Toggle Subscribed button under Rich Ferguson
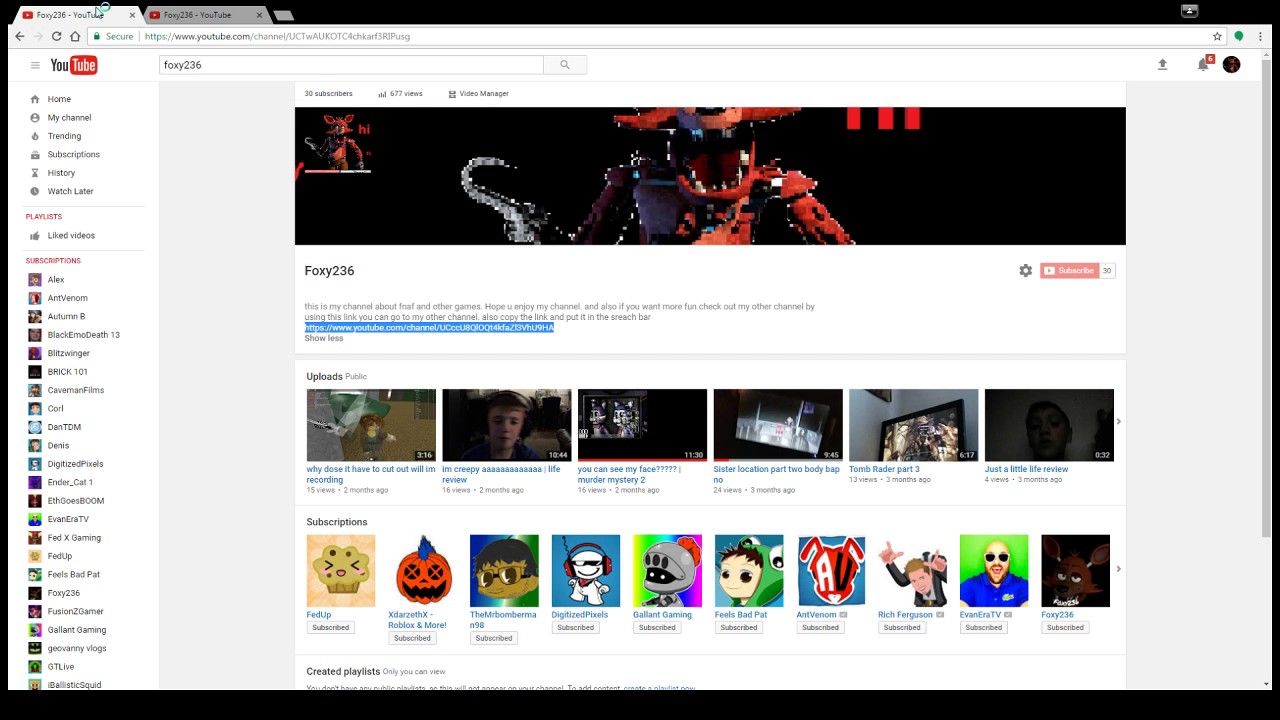The height and width of the screenshot is (720, 1280). click(902, 628)
